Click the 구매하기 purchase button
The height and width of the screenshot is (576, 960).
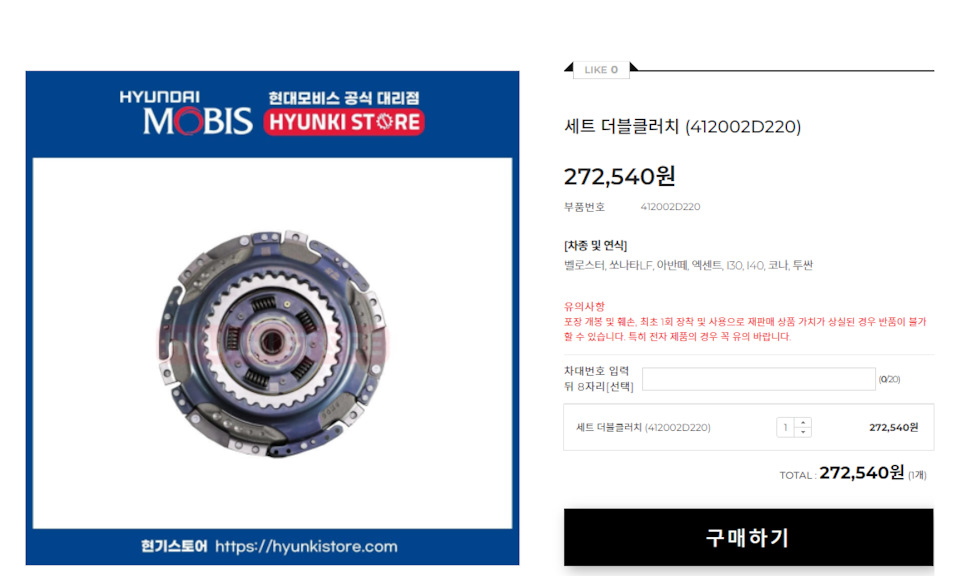coord(748,537)
